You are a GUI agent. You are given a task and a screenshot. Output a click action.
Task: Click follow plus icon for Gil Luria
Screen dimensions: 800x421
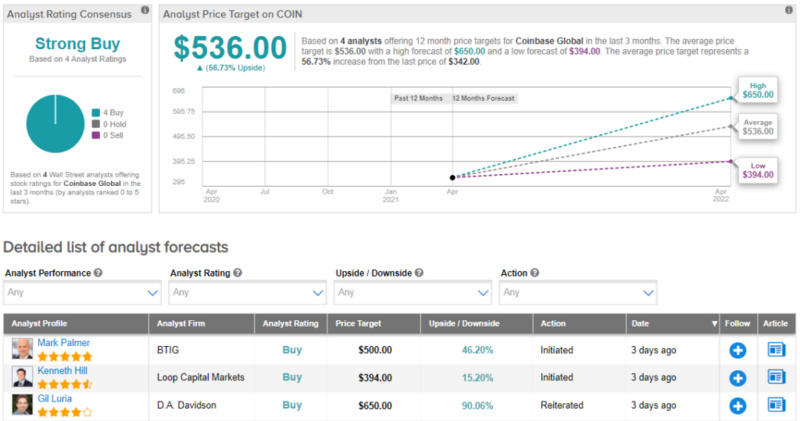tap(737, 405)
